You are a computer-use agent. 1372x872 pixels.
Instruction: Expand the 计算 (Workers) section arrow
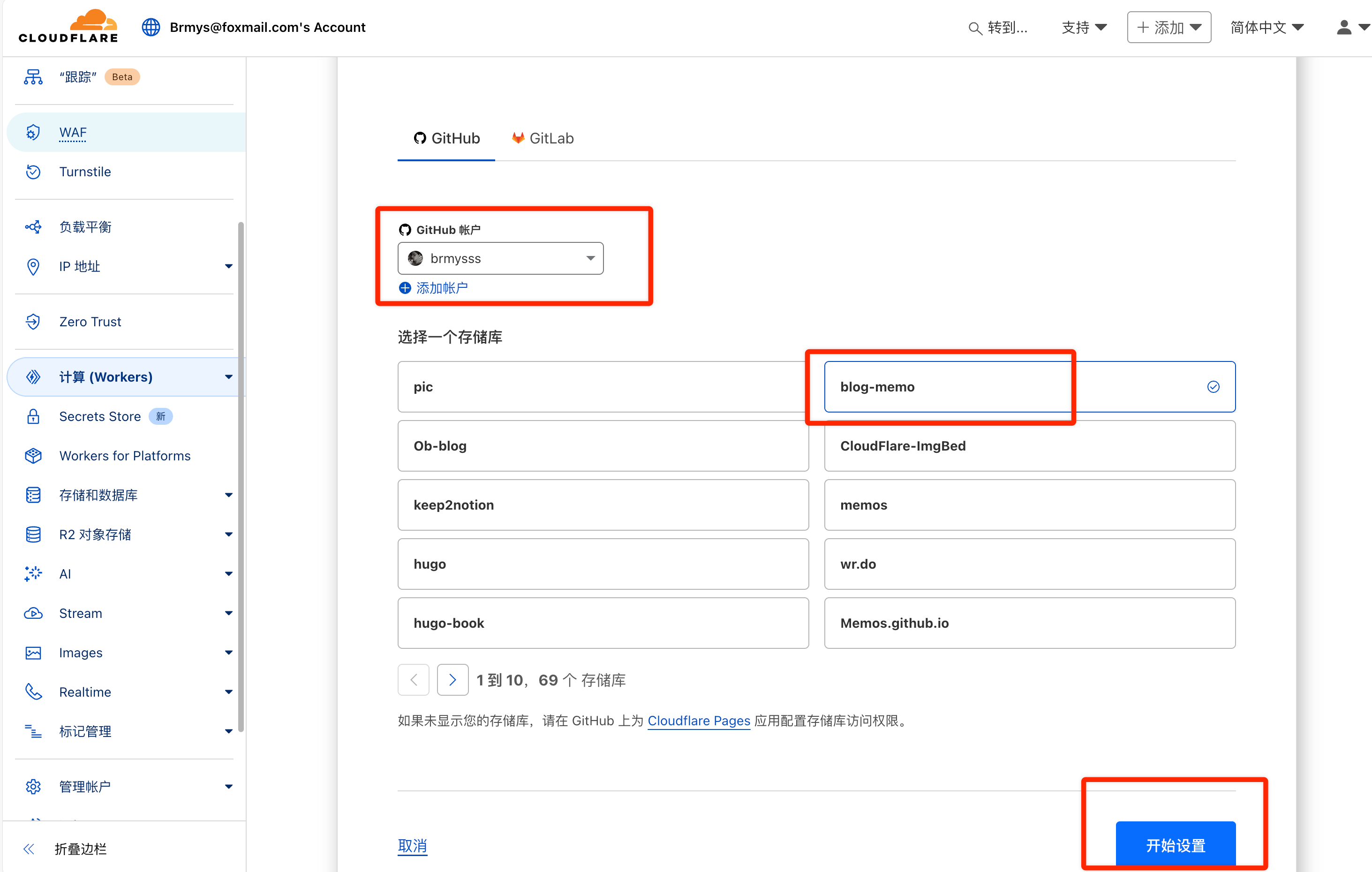(228, 376)
